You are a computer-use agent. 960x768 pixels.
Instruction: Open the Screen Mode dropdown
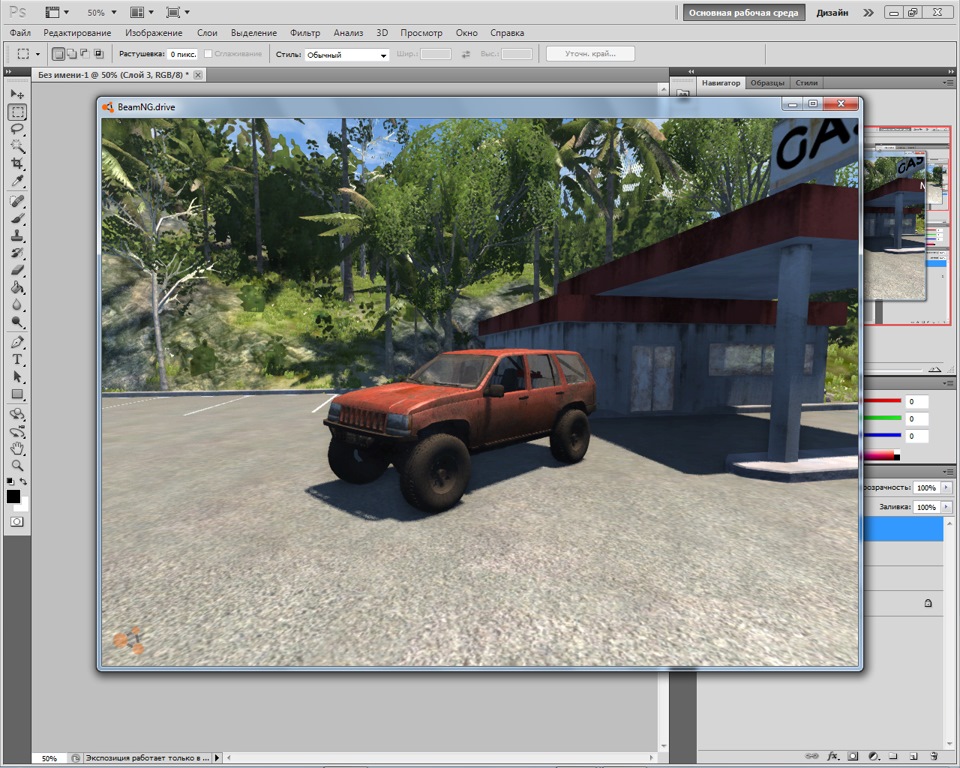[x=178, y=12]
